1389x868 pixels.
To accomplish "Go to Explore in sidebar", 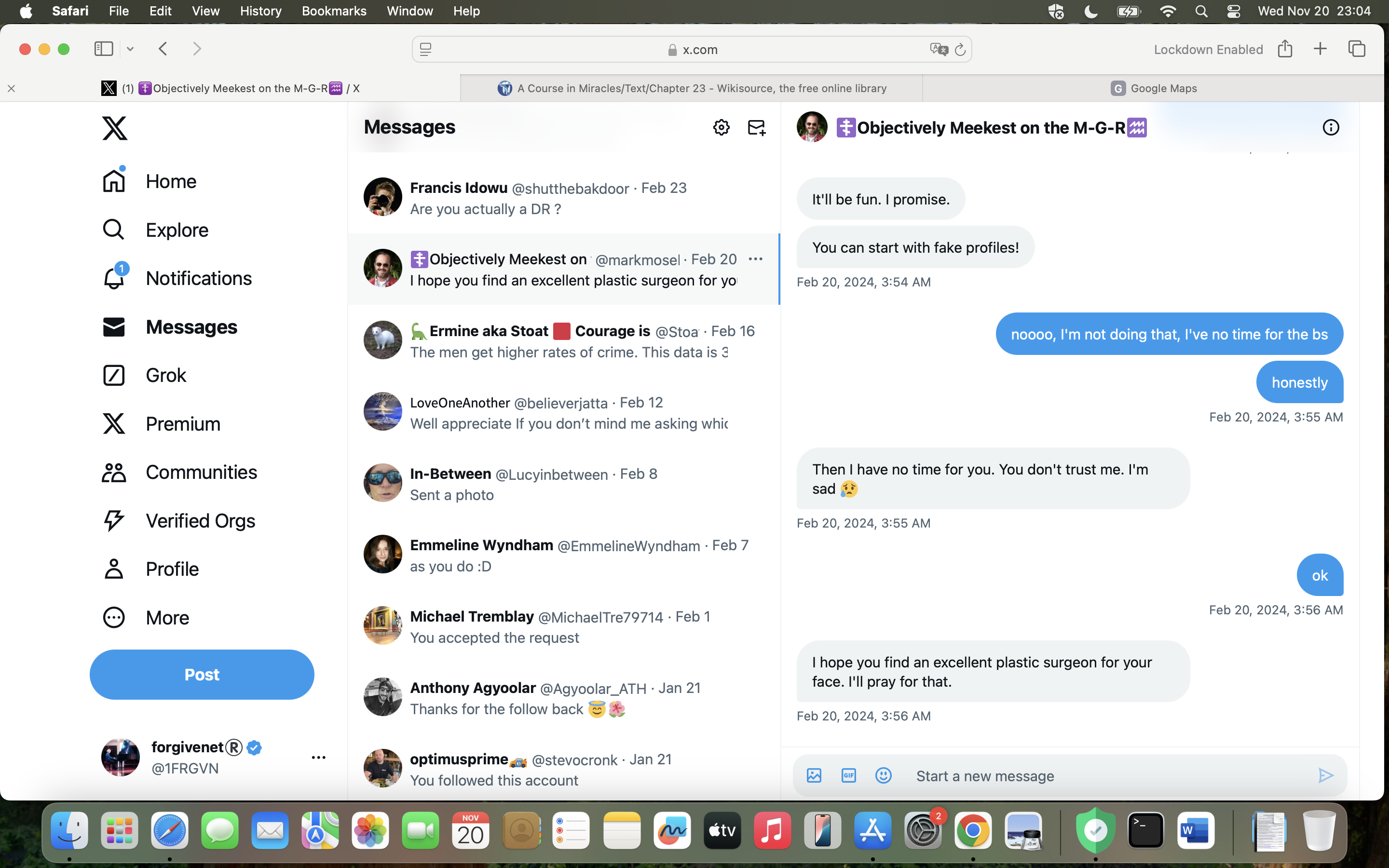I will click(155, 230).
